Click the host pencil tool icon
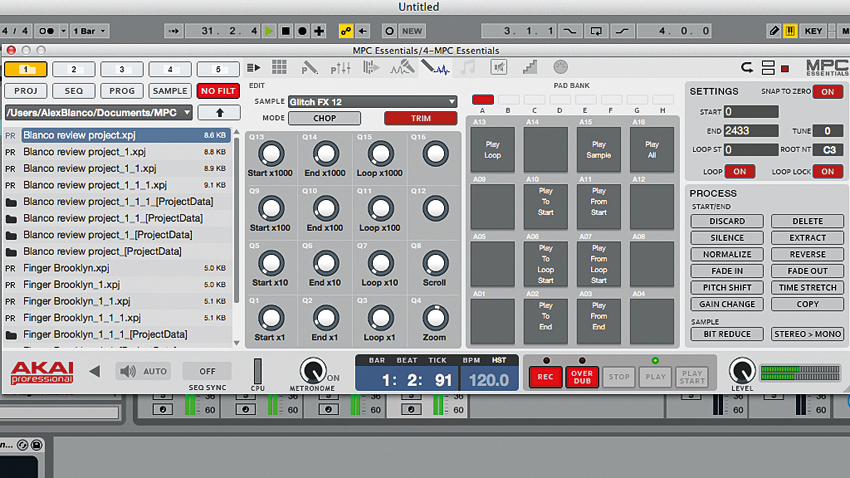The image size is (850, 478). (774, 31)
